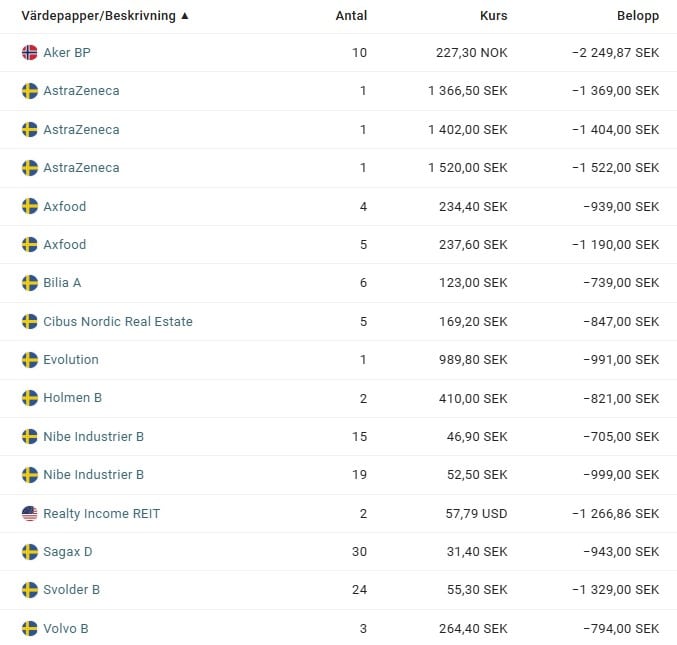Click the Swedish flag icon beside Holmen B
677x645 pixels.
coord(30,398)
